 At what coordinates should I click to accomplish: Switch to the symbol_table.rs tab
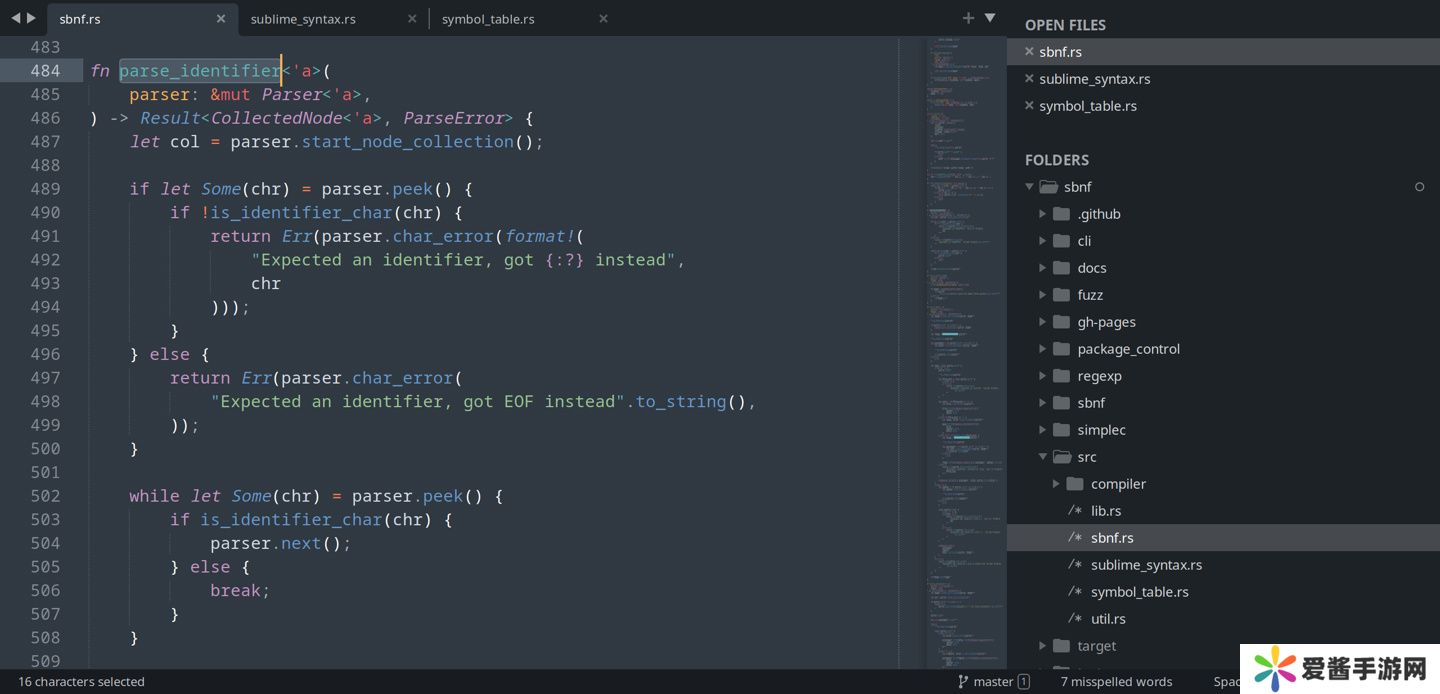[488, 19]
